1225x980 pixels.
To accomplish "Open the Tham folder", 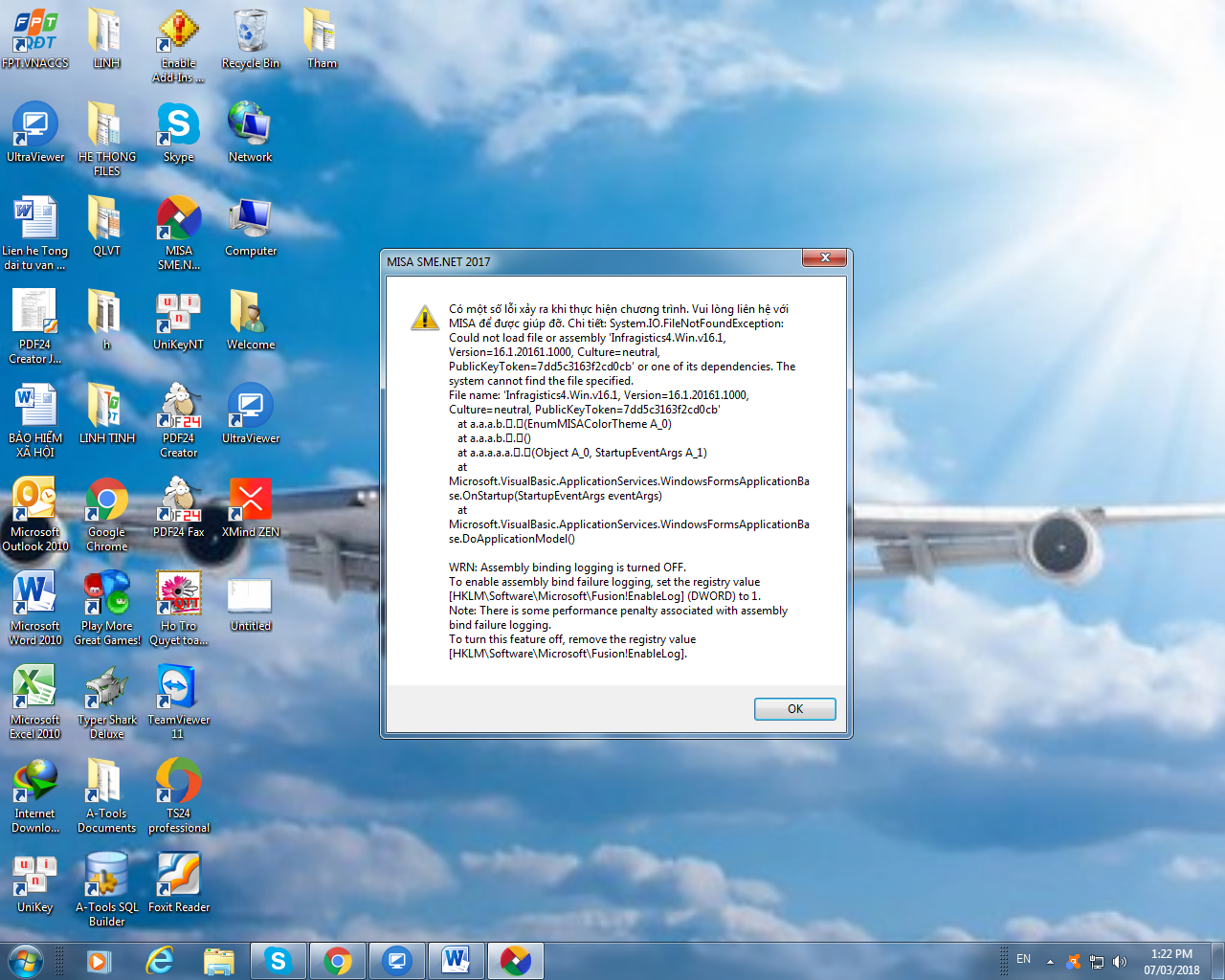I will point(322,38).
